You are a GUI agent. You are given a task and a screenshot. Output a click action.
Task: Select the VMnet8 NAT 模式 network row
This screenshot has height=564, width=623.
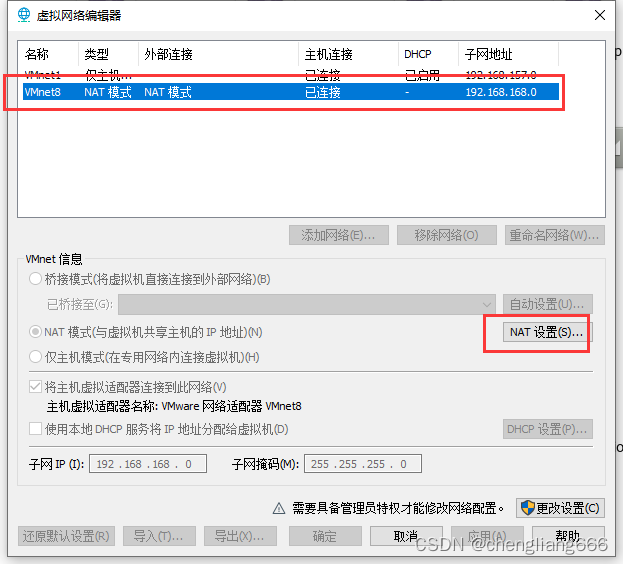(x=291, y=92)
